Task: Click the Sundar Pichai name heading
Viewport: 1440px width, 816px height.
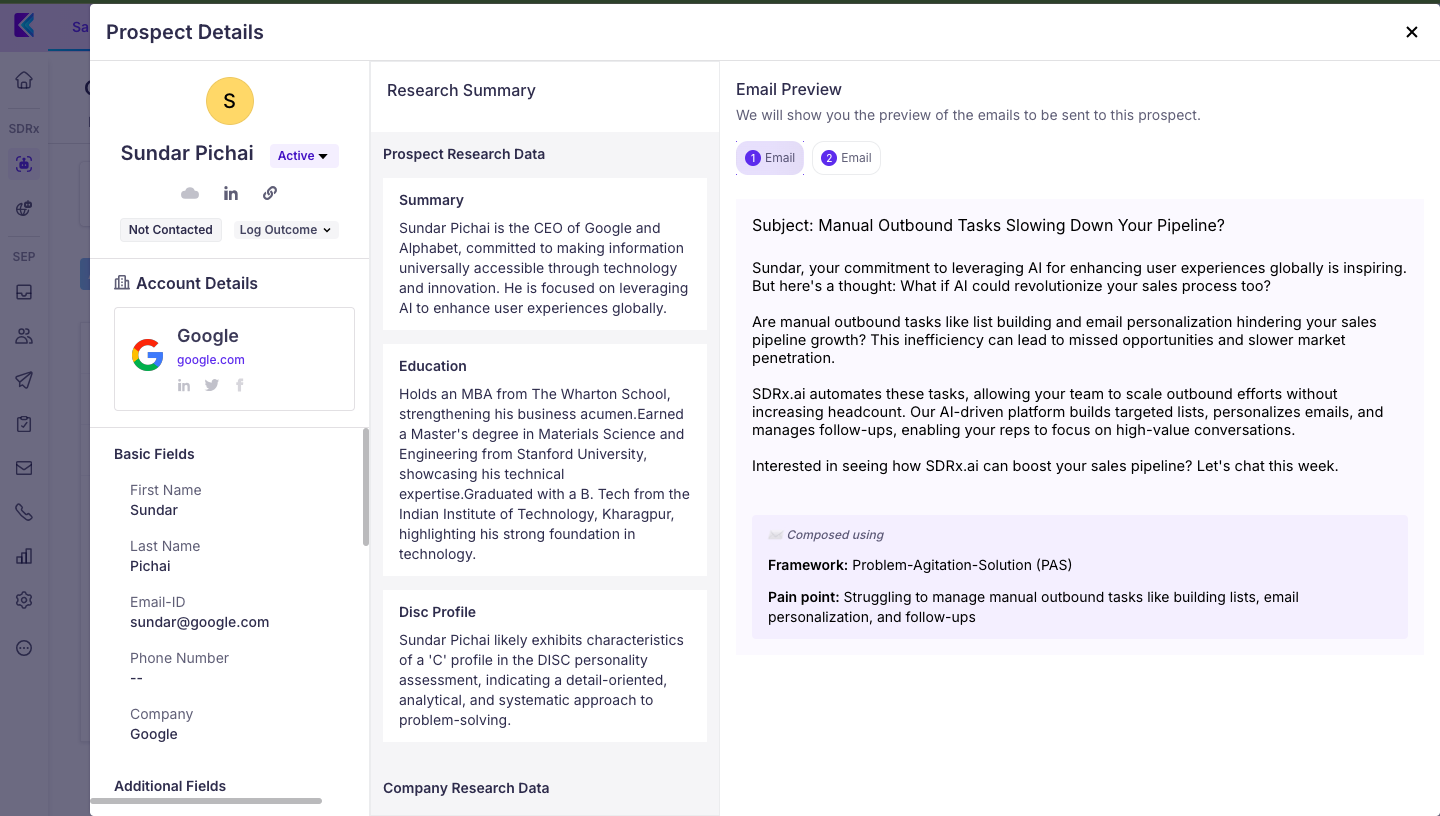Action: 187,153
